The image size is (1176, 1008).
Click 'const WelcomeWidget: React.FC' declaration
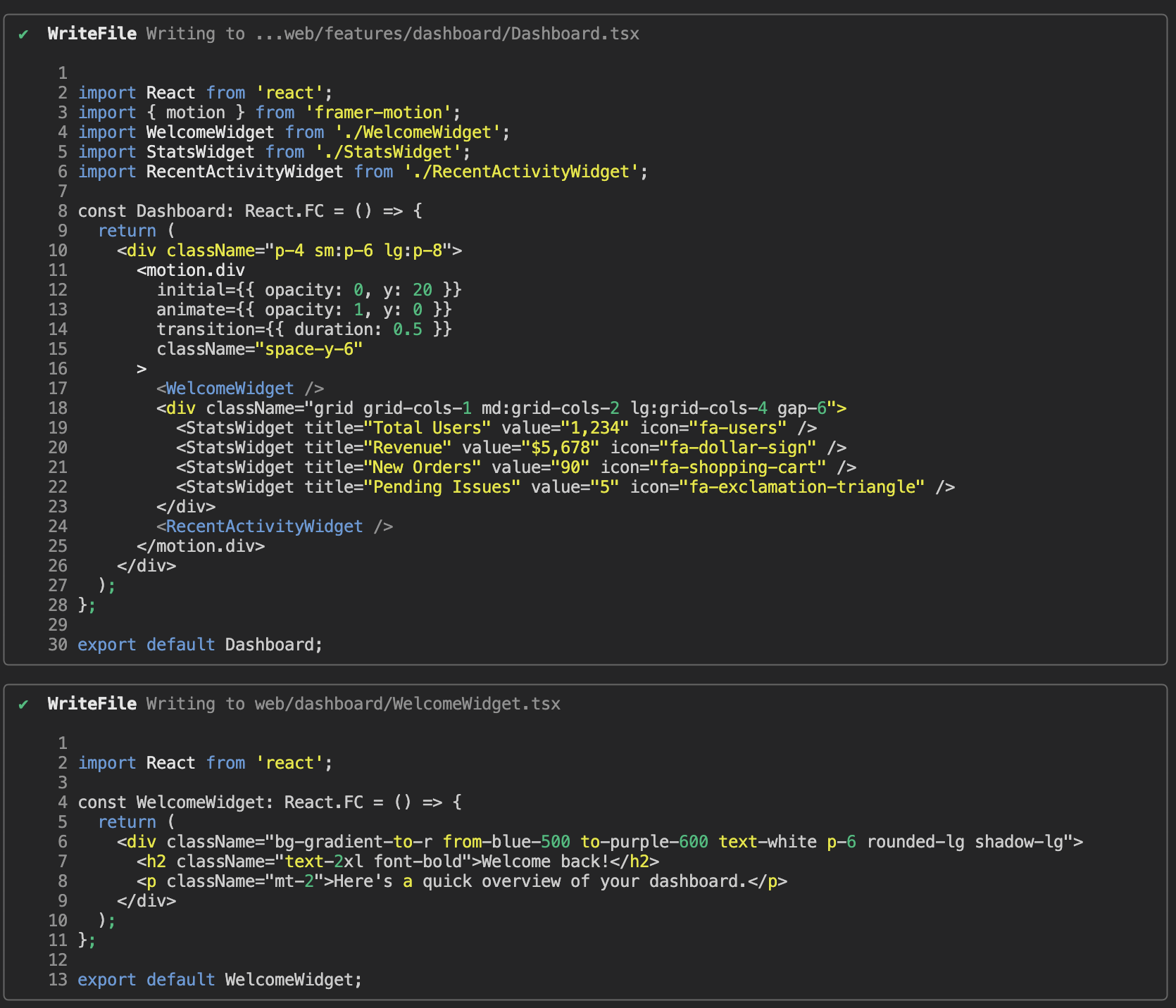[x=220, y=802]
